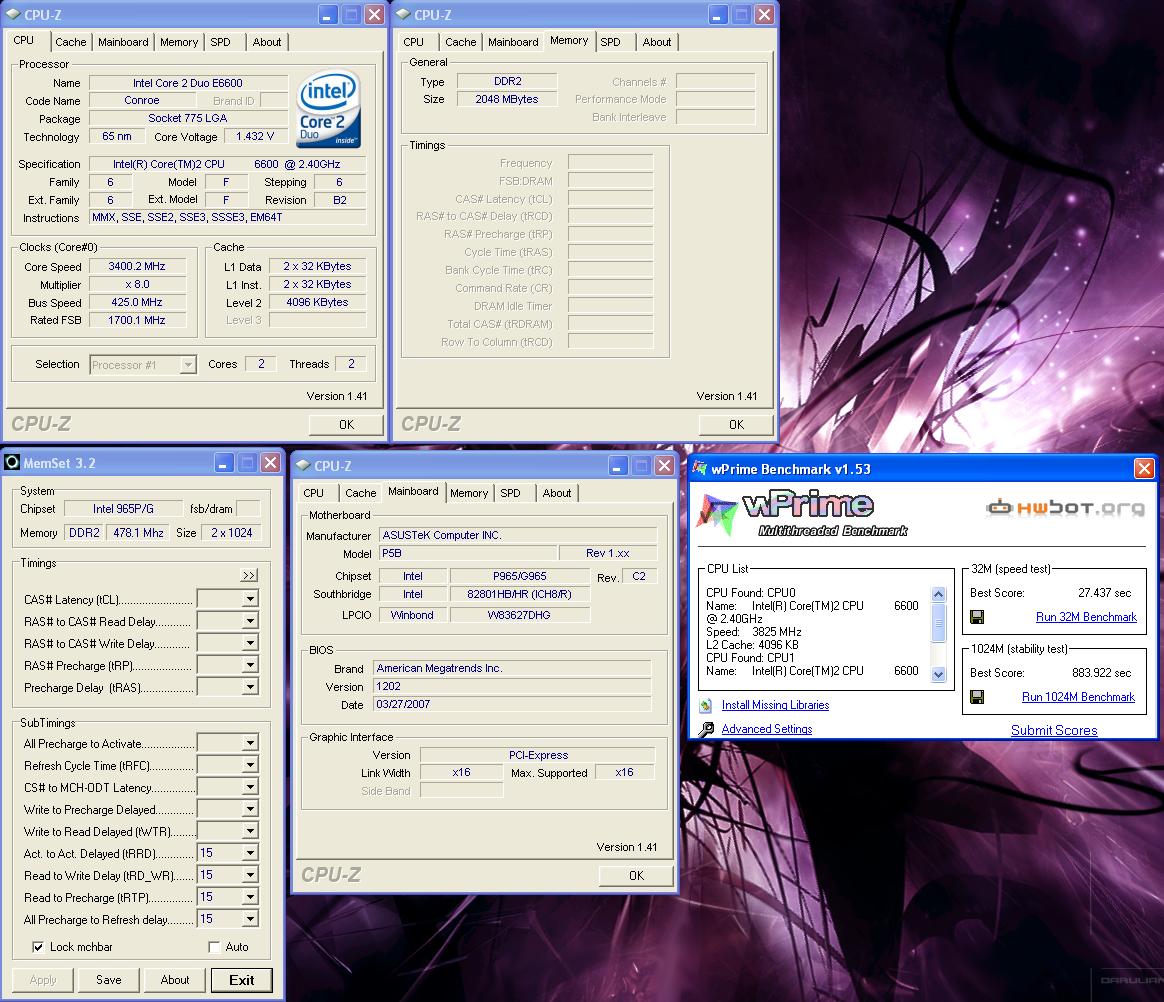Open the Write to Precharge Delayed dropdown
The width and height of the screenshot is (1164, 1002).
[250, 809]
